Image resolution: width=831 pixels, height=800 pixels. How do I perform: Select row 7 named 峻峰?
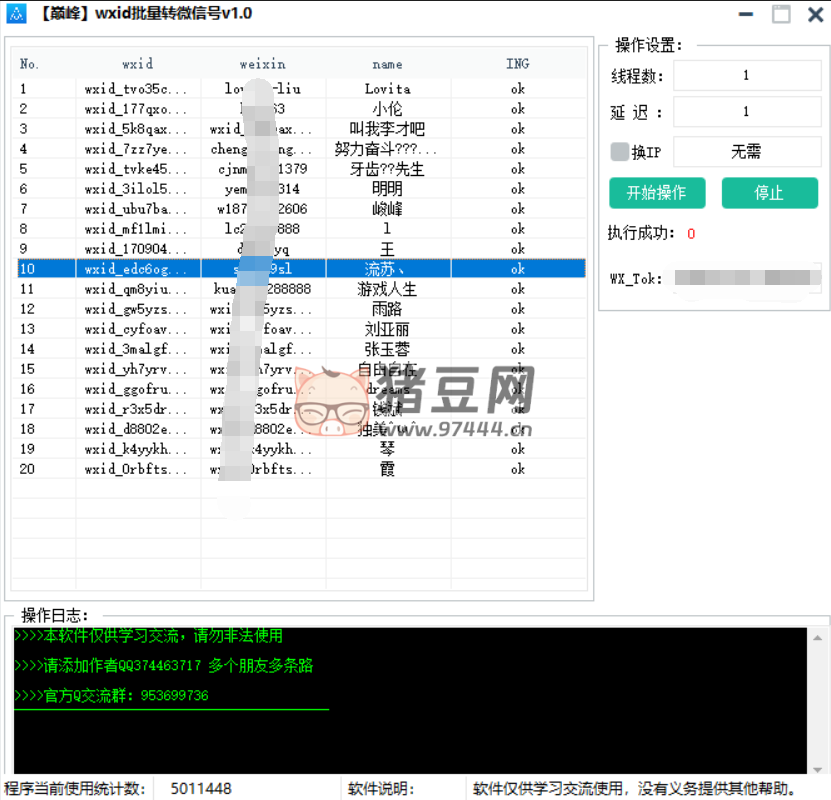click(387, 209)
